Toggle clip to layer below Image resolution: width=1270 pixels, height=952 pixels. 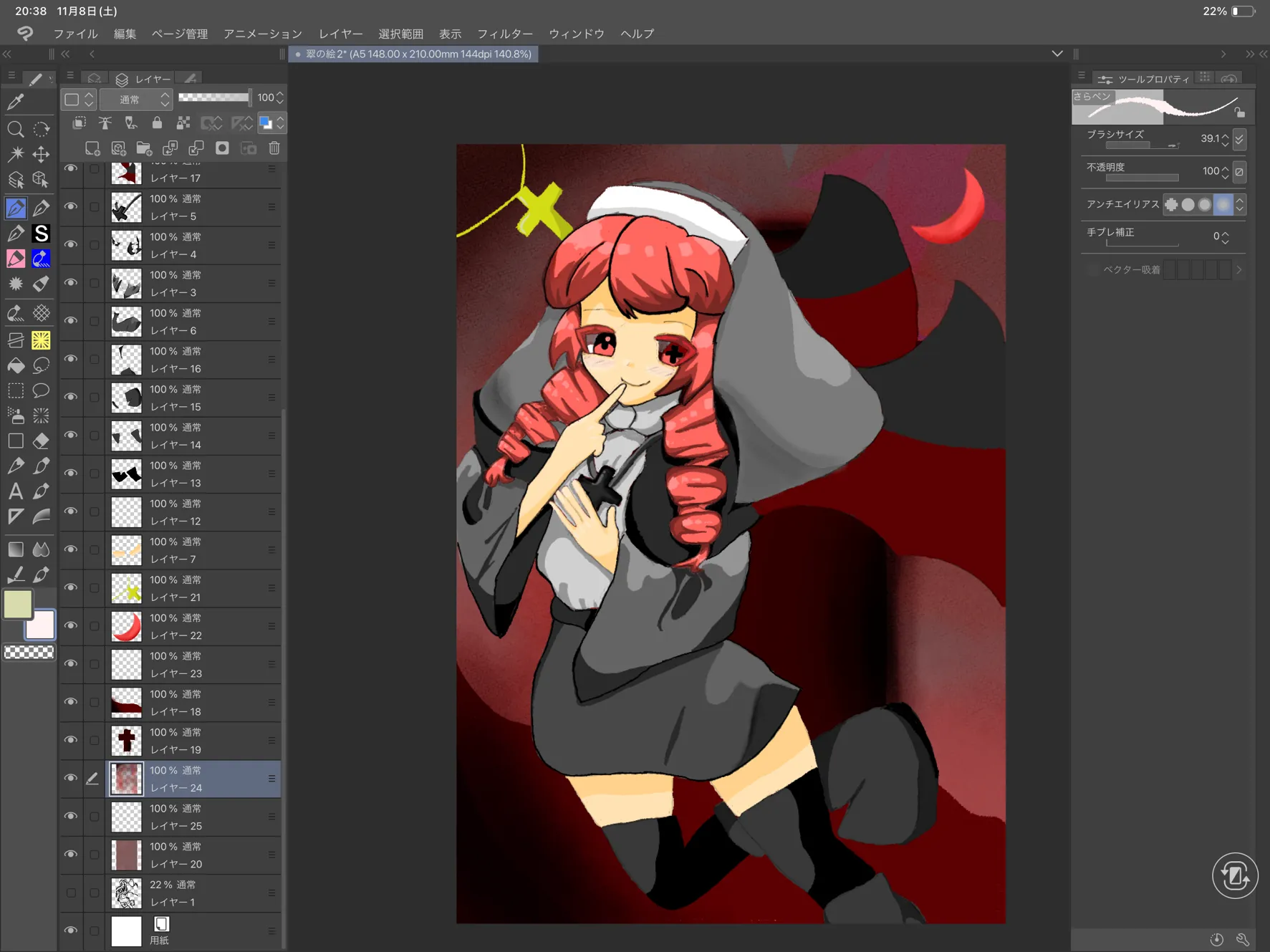click(x=79, y=123)
